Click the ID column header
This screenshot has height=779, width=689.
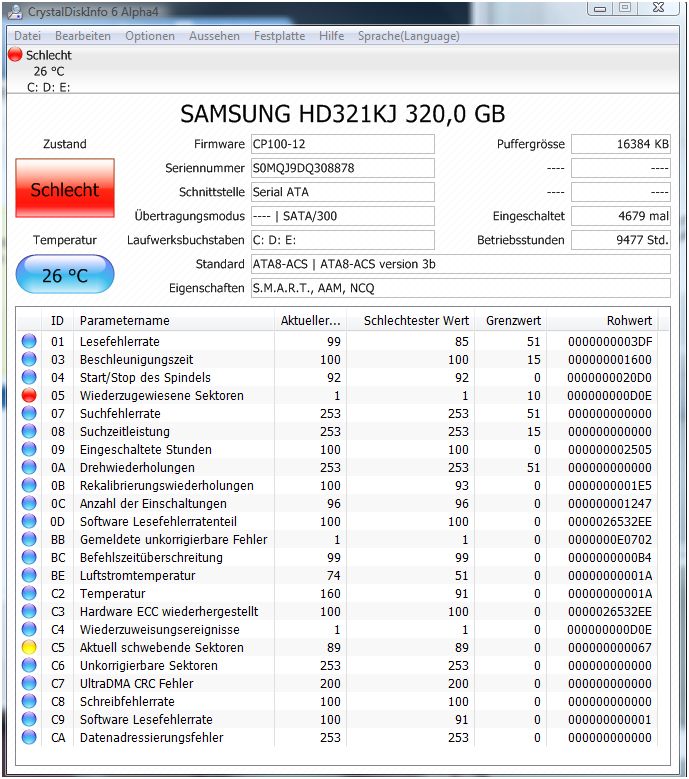(58, 321)
